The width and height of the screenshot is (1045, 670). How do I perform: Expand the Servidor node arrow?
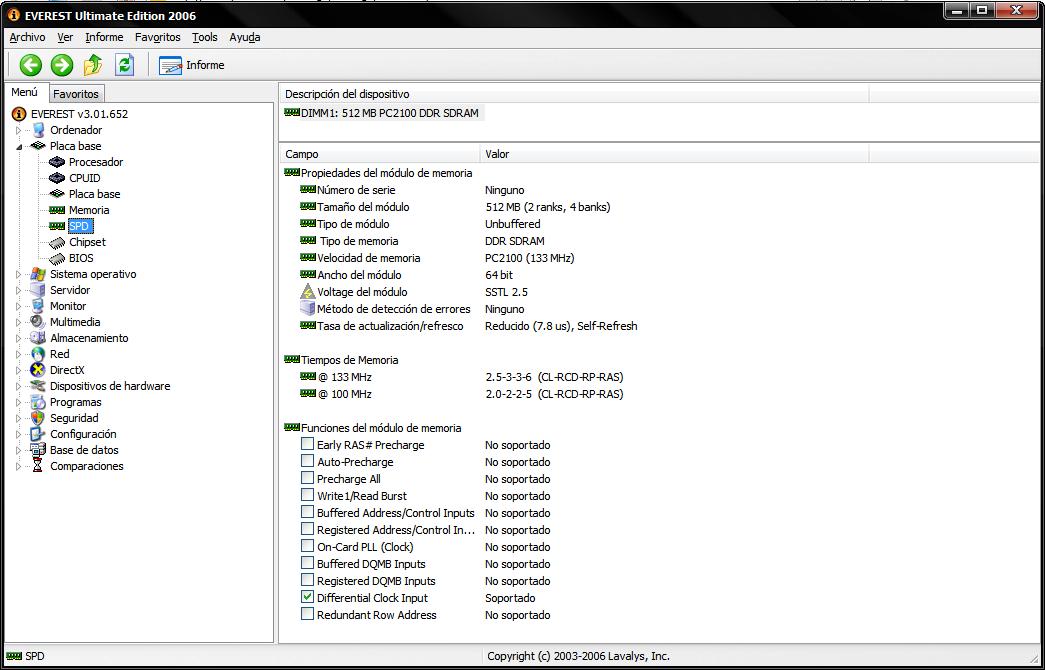click(19, 290)
